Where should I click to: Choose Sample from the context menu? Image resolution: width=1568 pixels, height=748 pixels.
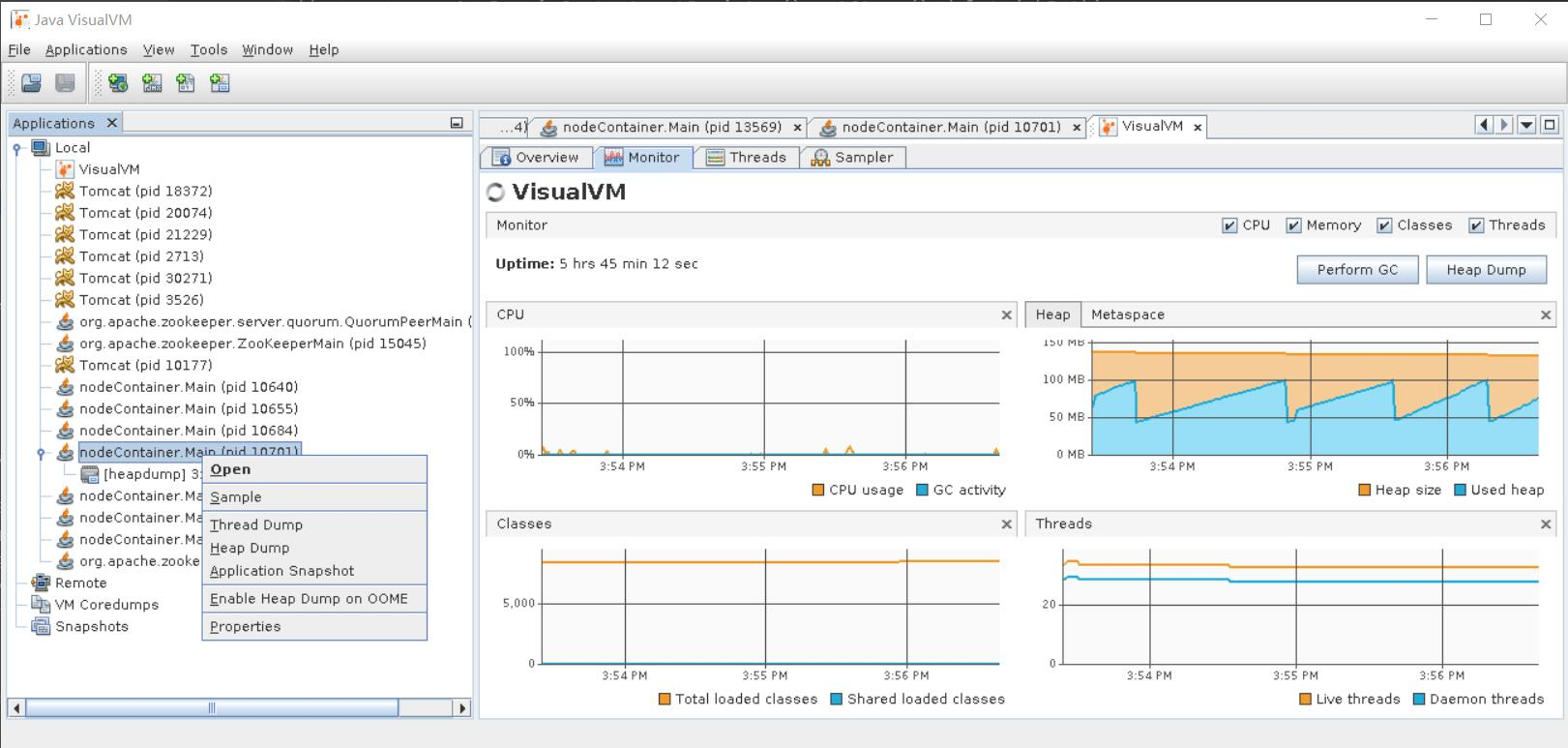pos(314,497)
